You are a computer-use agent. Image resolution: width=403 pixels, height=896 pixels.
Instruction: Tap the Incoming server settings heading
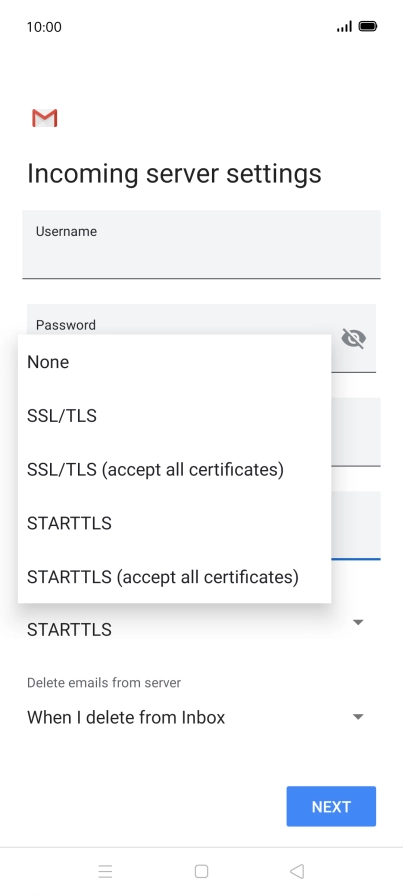coord(174,174)
